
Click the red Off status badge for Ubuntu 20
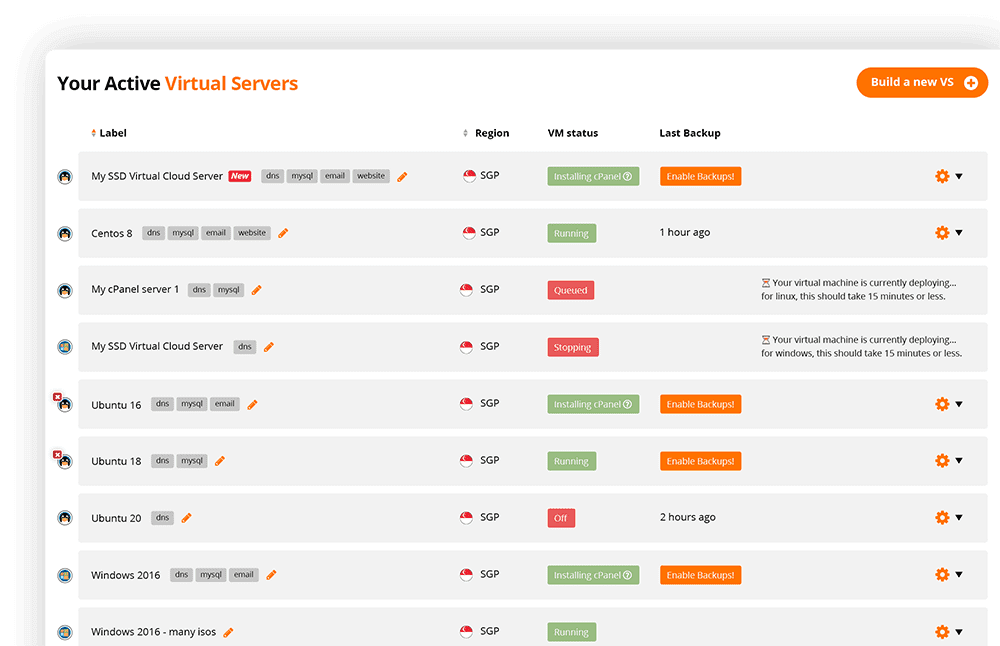(561, 518)
